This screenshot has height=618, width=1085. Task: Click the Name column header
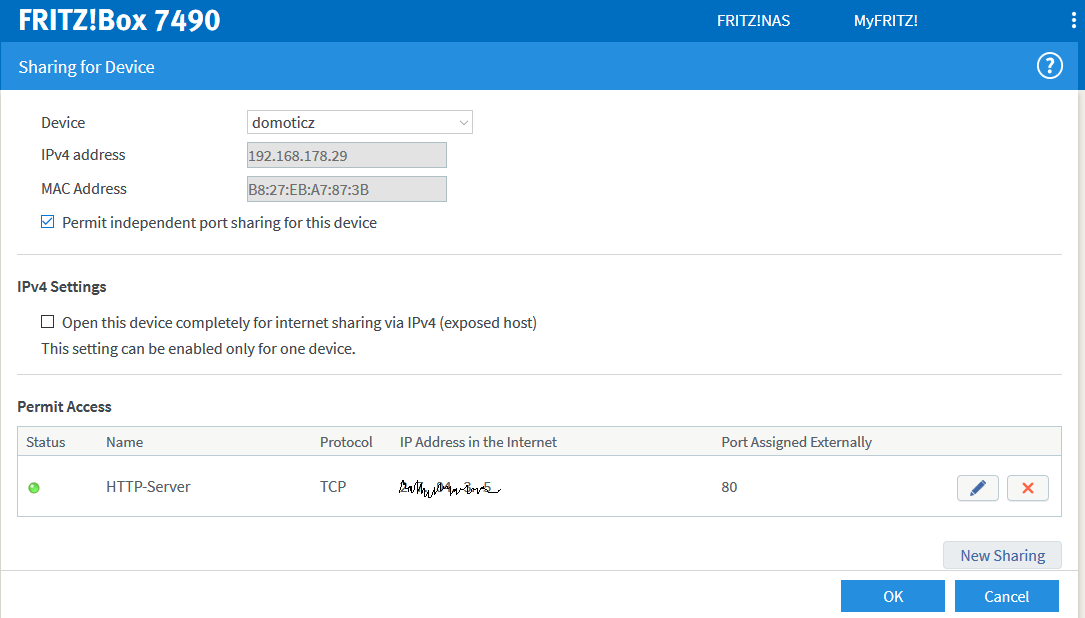pyautogui.click(x=125, y=442)
